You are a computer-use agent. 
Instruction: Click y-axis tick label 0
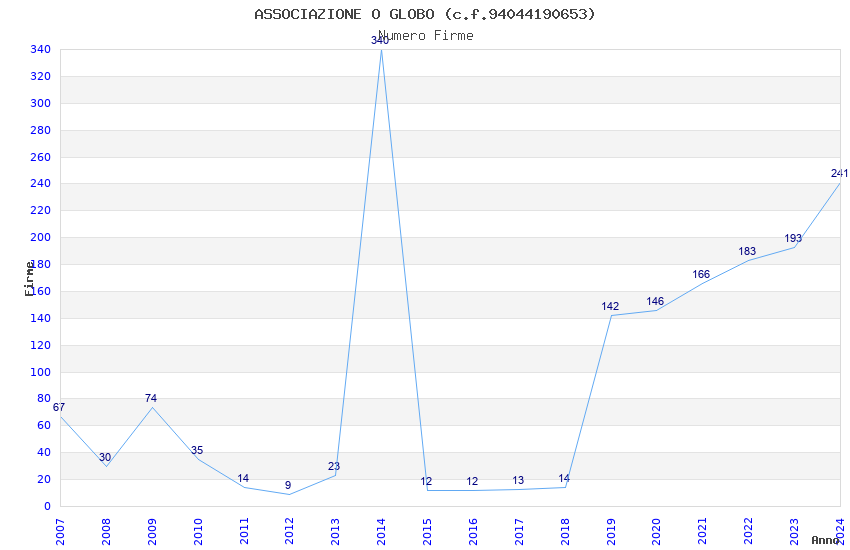click(x=48, y=506)
